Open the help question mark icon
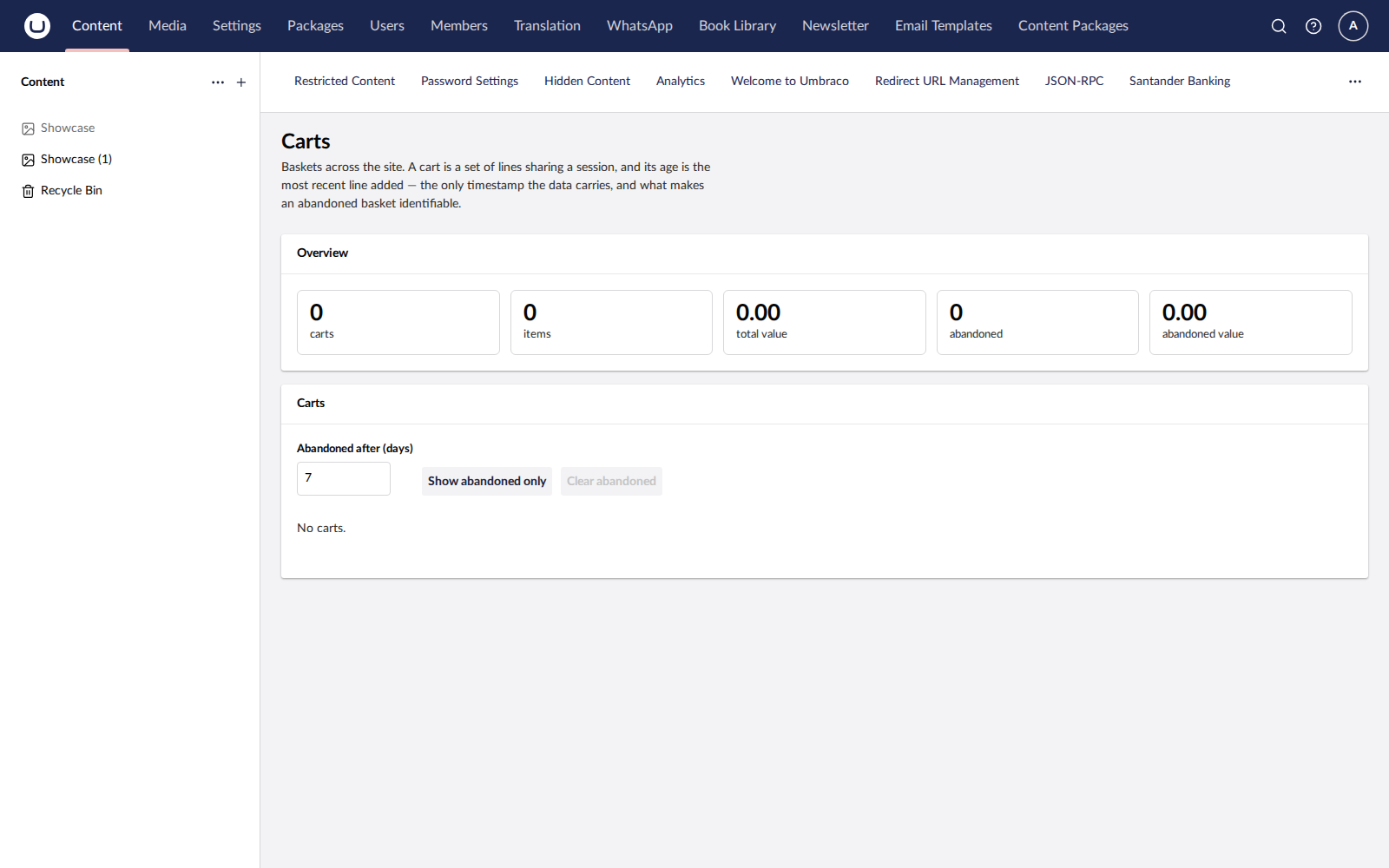 (x=1313, y=26)
